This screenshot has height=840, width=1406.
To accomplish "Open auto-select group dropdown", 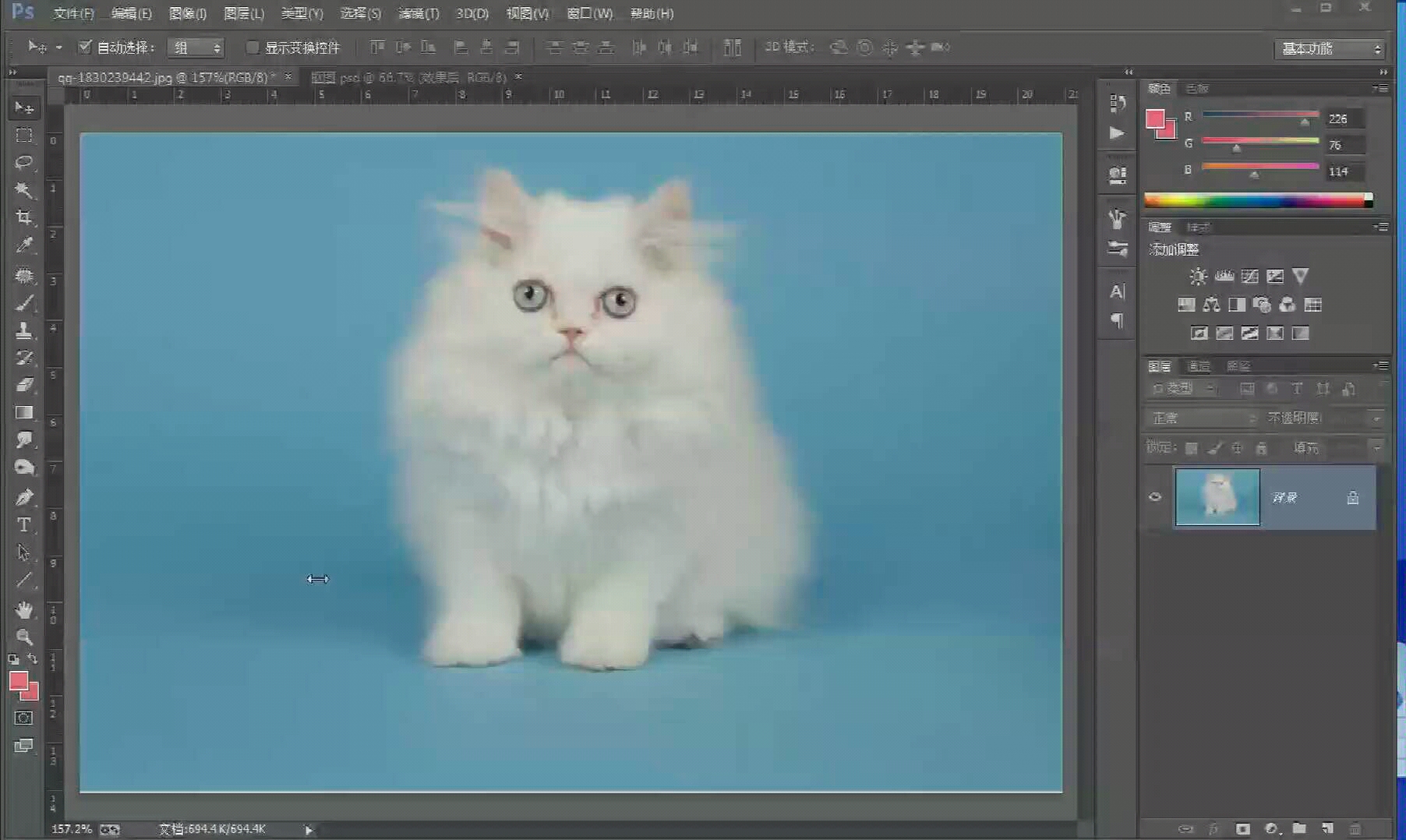I will pyautogui.click(x=196, y=48).
